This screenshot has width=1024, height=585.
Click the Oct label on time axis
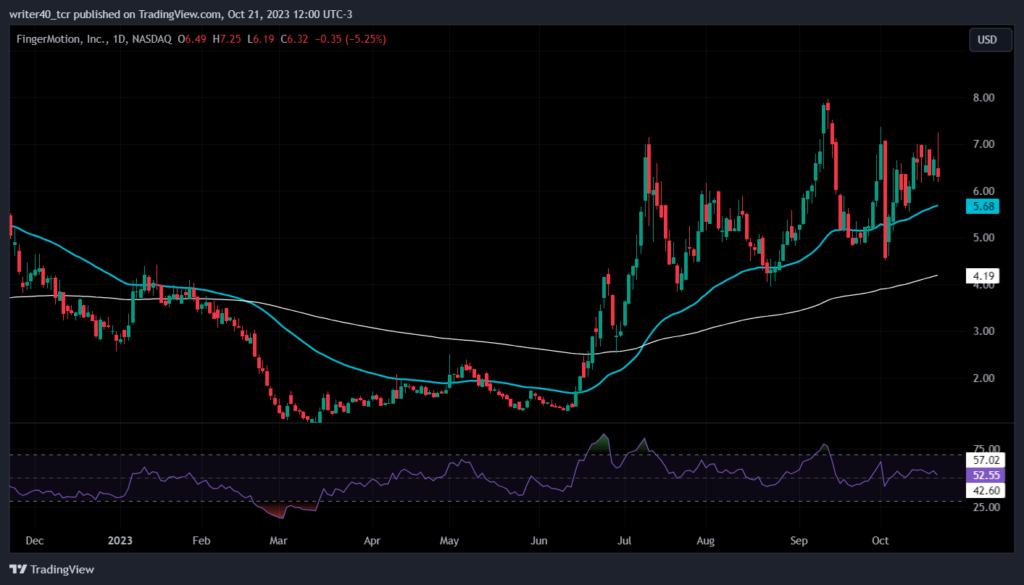[x=880, y=541]
